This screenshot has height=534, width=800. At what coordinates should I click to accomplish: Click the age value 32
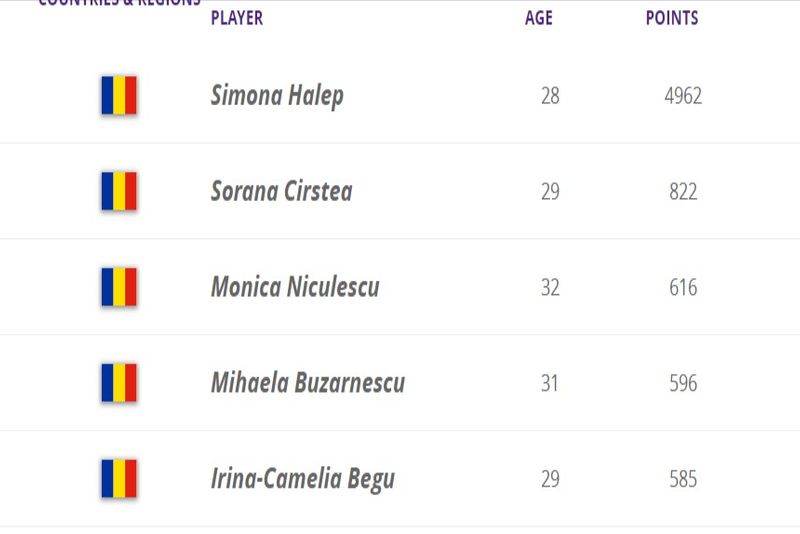[x=550, y=287]
